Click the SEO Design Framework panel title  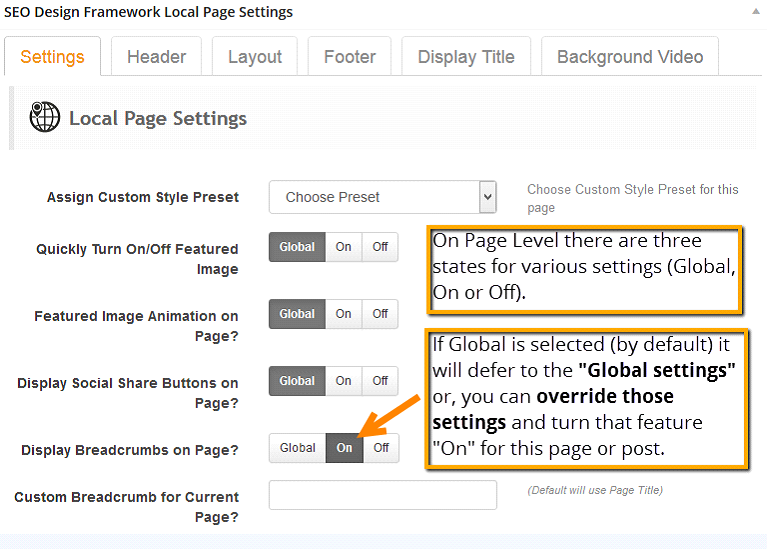pos(148,12)
